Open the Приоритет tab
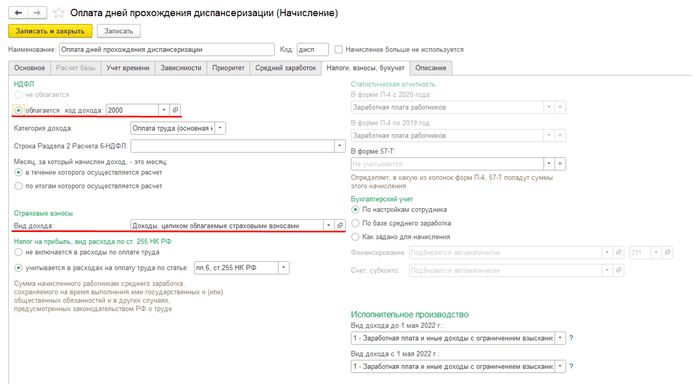694x386 pixels. coord(228,68)
